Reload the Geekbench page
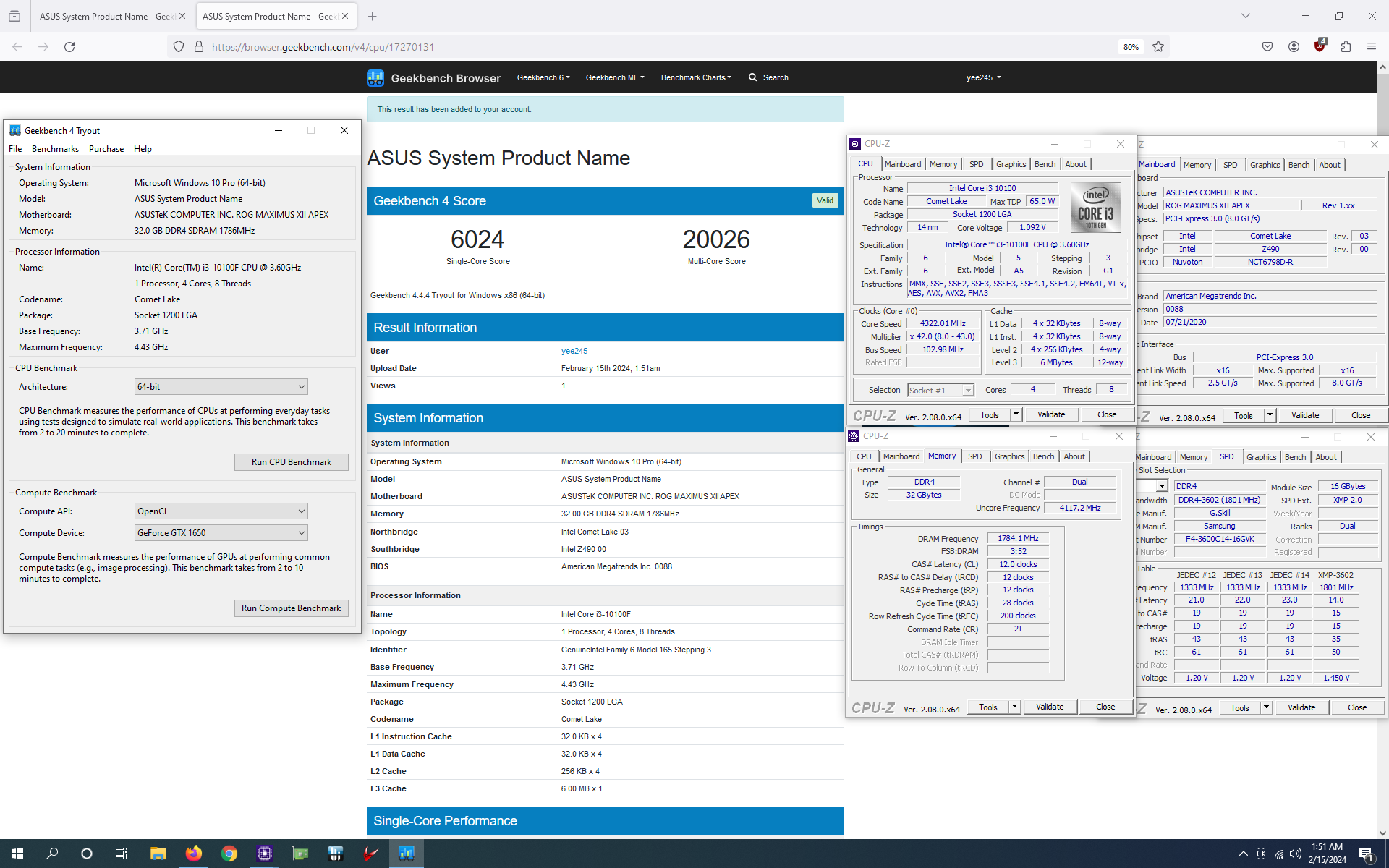Image resolution: width=1389 pixels, height=868 pixels. (x=69, y=47)
